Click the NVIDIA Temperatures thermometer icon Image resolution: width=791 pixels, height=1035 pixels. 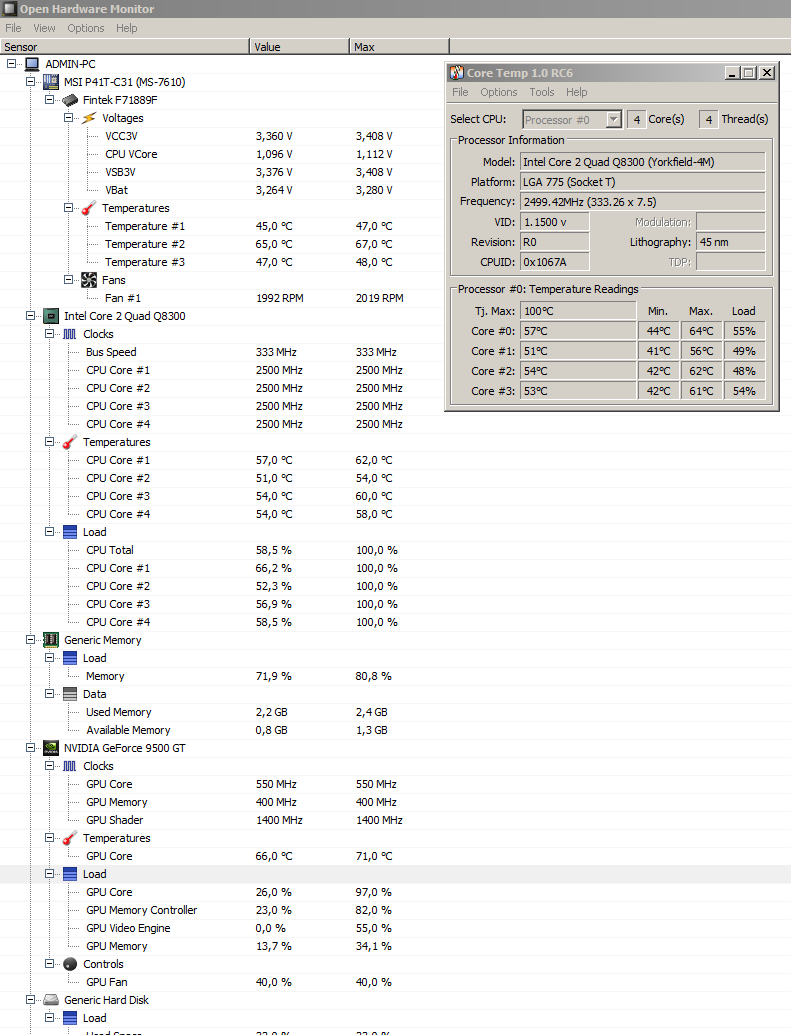pos(70,838)
